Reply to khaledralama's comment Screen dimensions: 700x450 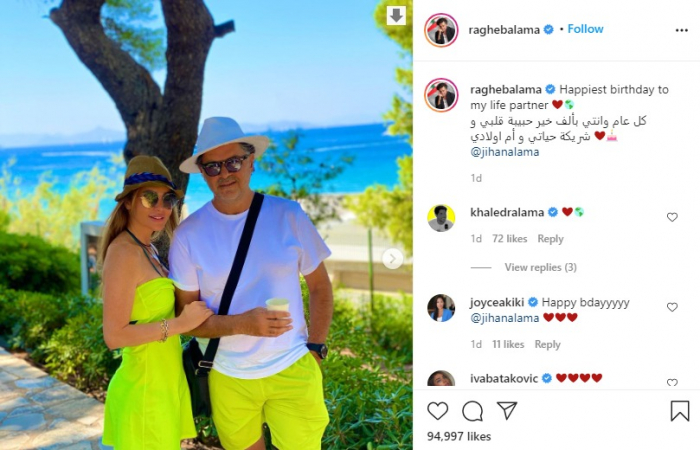coord(550,239)
